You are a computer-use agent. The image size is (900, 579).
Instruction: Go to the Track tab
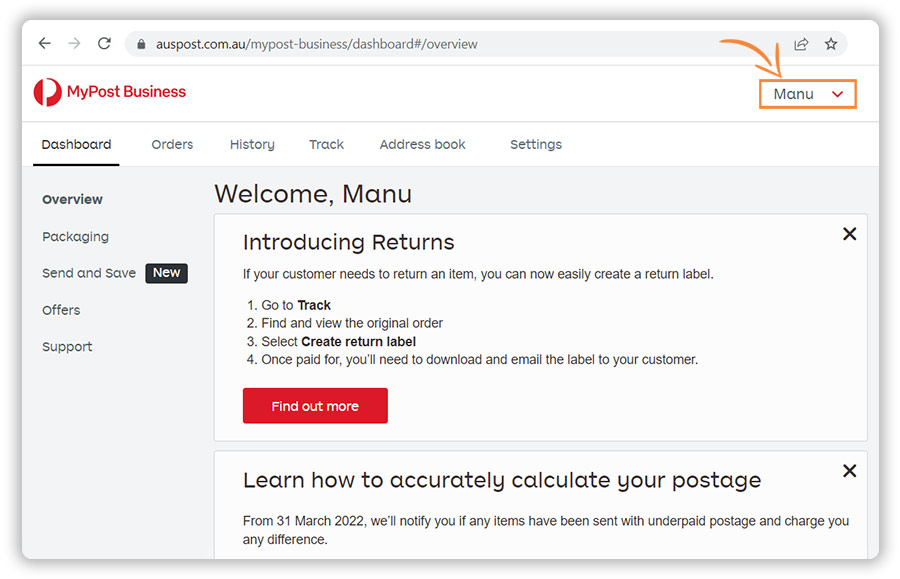[x=326, y=145]
